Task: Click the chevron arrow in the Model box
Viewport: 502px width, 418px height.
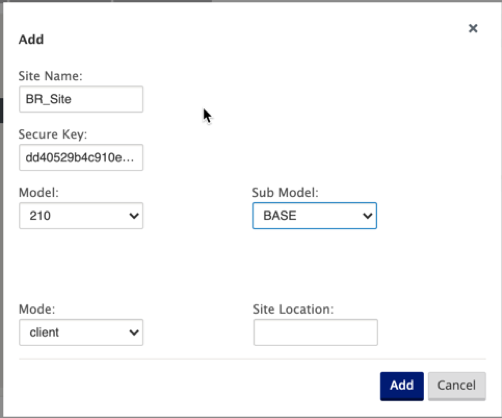Action: tap(134, 216)
